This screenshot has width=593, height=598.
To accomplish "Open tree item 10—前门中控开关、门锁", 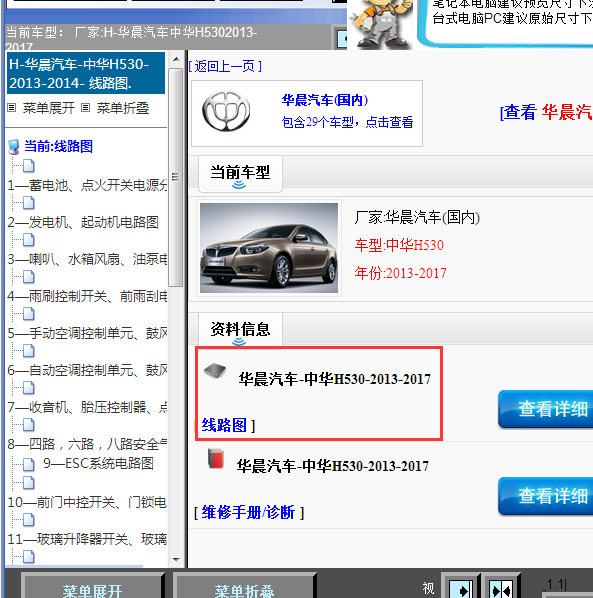I will (87, 502).
